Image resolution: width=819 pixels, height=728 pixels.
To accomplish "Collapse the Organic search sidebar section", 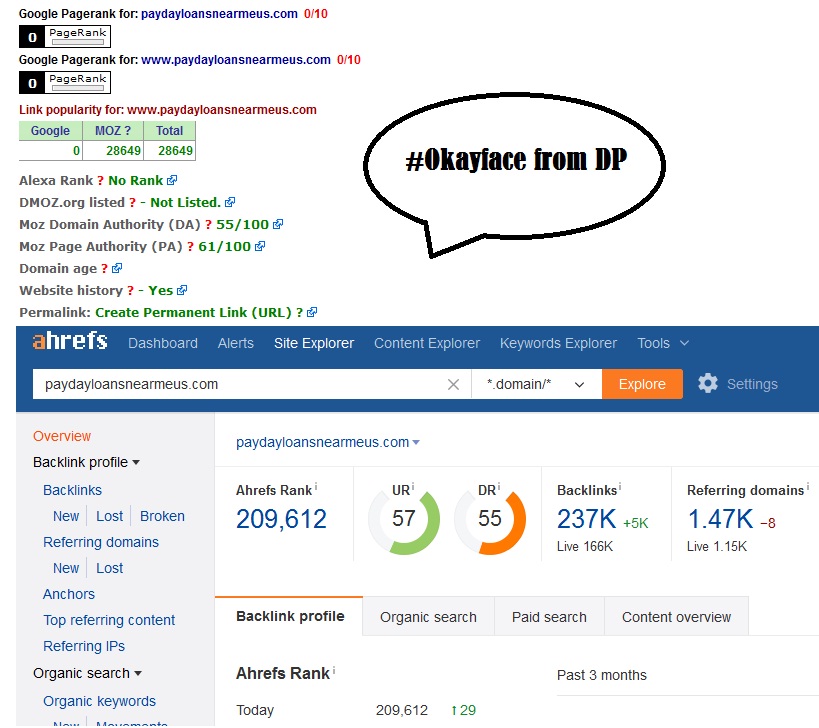I will 87,673.
